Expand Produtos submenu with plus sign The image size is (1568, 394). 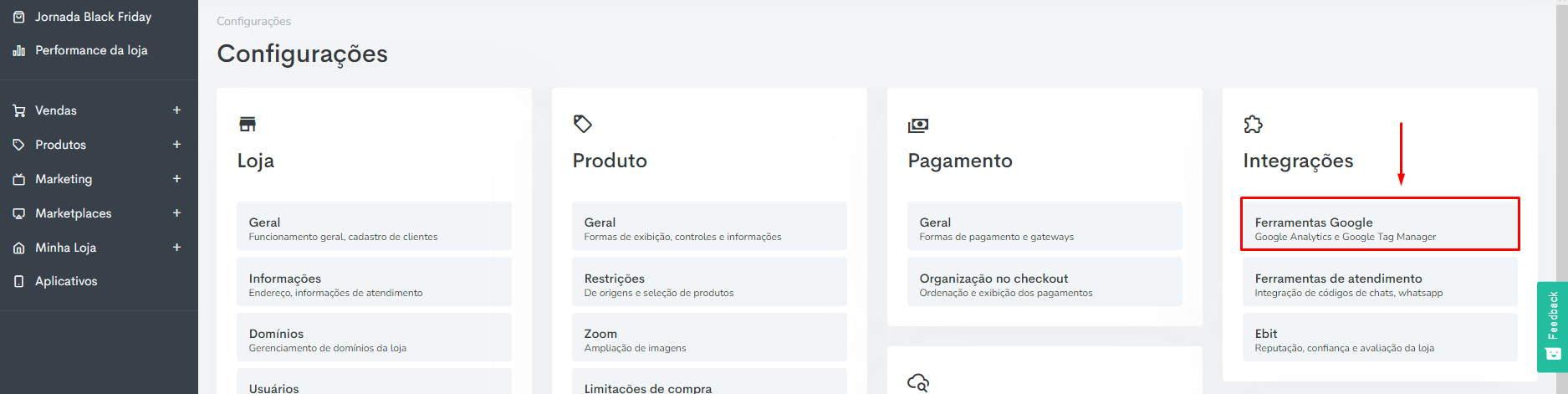(x=176, y=145)
